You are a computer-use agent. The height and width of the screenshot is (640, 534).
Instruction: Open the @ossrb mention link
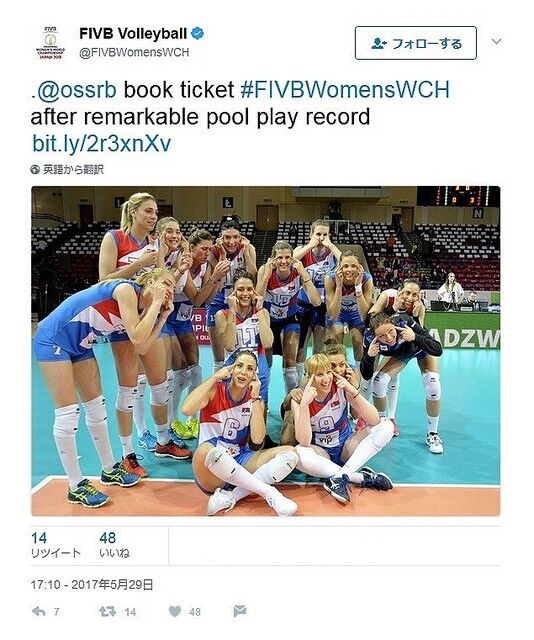(76, 90)
